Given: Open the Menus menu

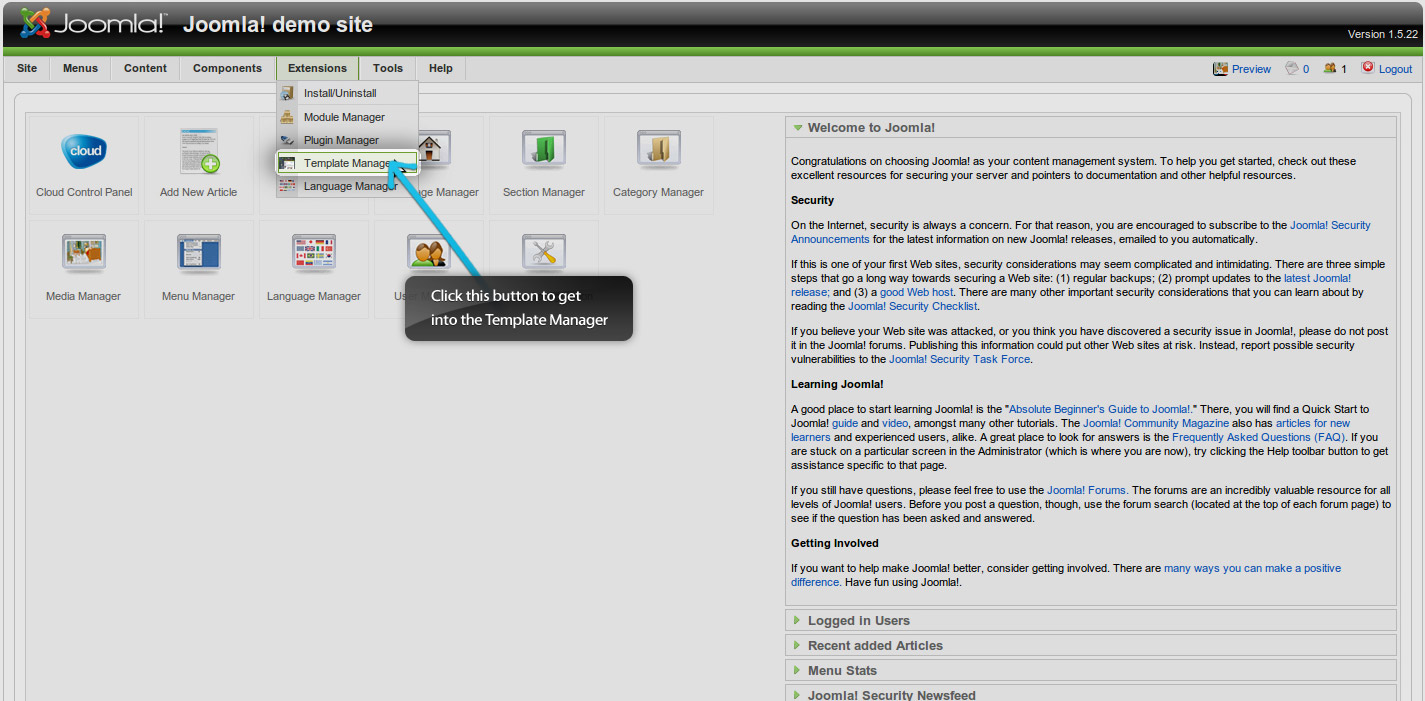Looking at the screenshot, I should coord(80,68).
